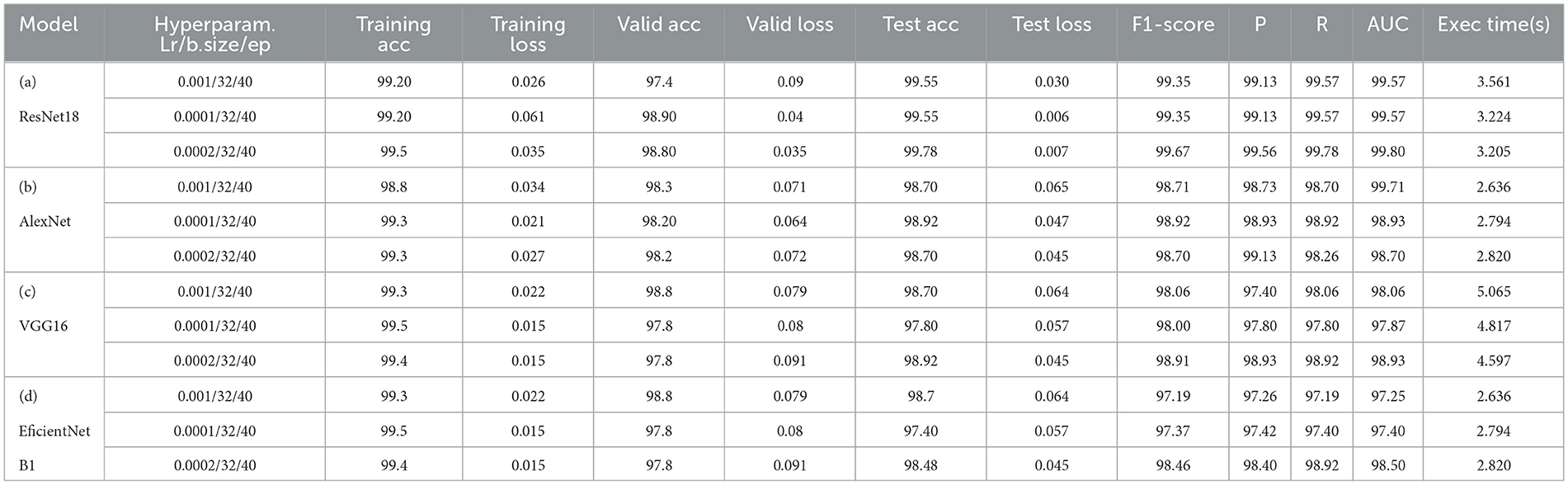
Task: Select the 98.46 F1-score cell
Action: click(x=1173, y=465)
